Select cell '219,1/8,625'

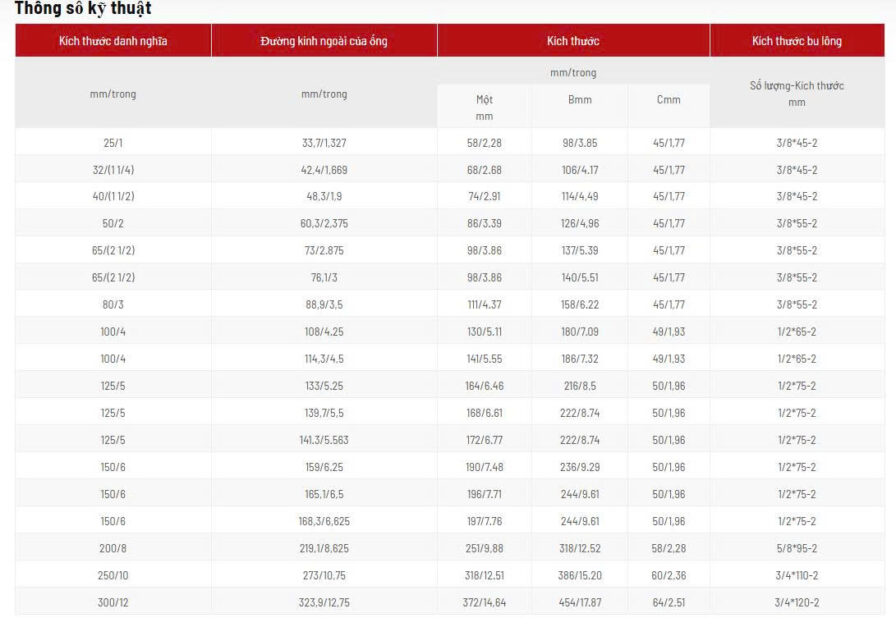click(x=324, y=548)
